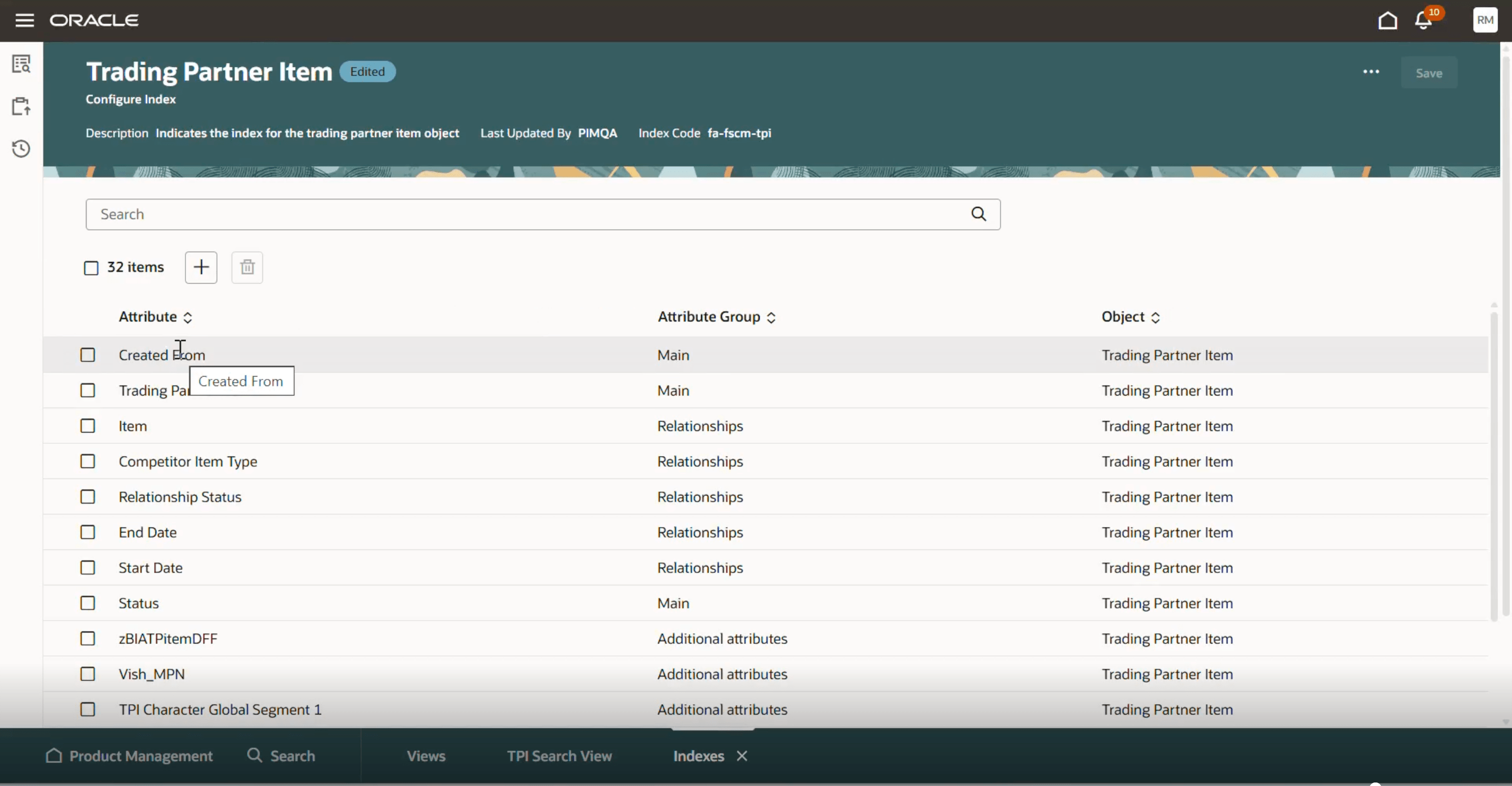1512x786 pixels.
Task: Open the history icon in left sidebar
Action: tap(21, 148)
